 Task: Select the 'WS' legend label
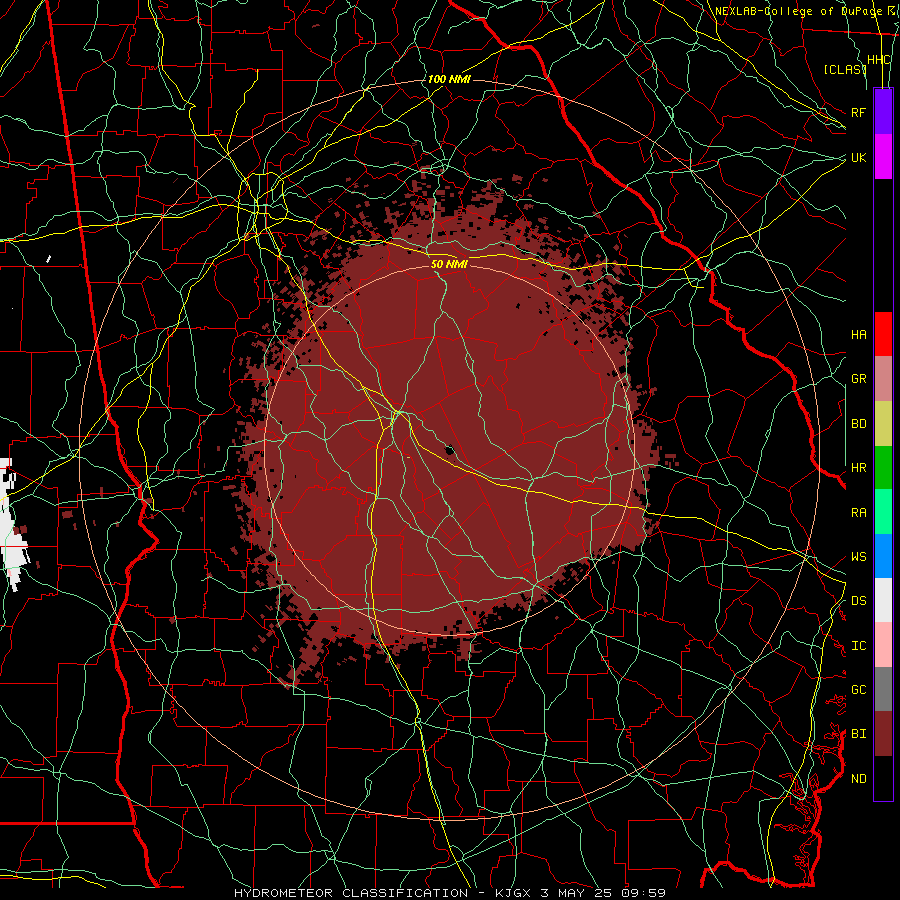point(858,557)
